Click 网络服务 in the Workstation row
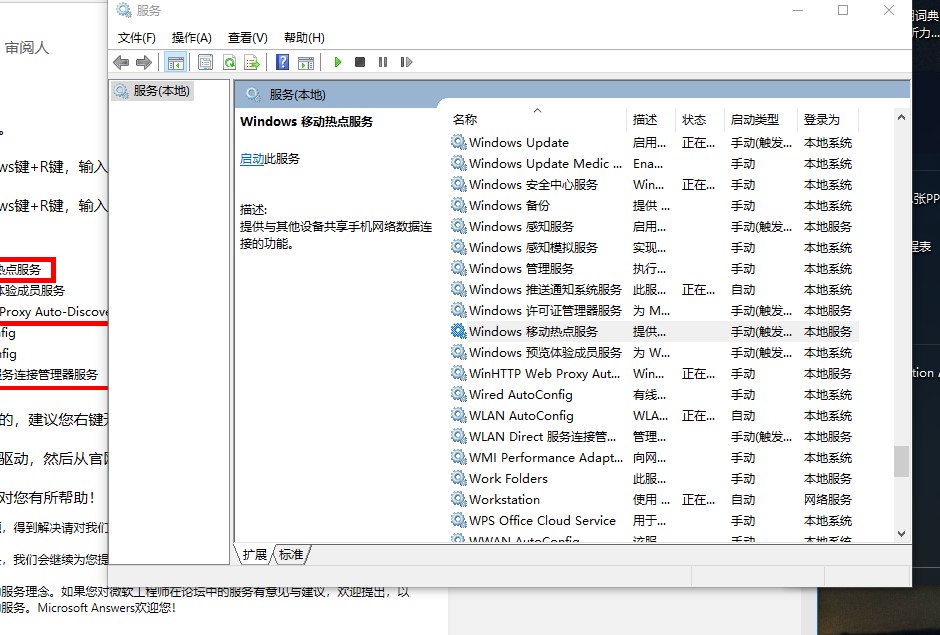The image size is (940, 635). click(x=828, y=499)
